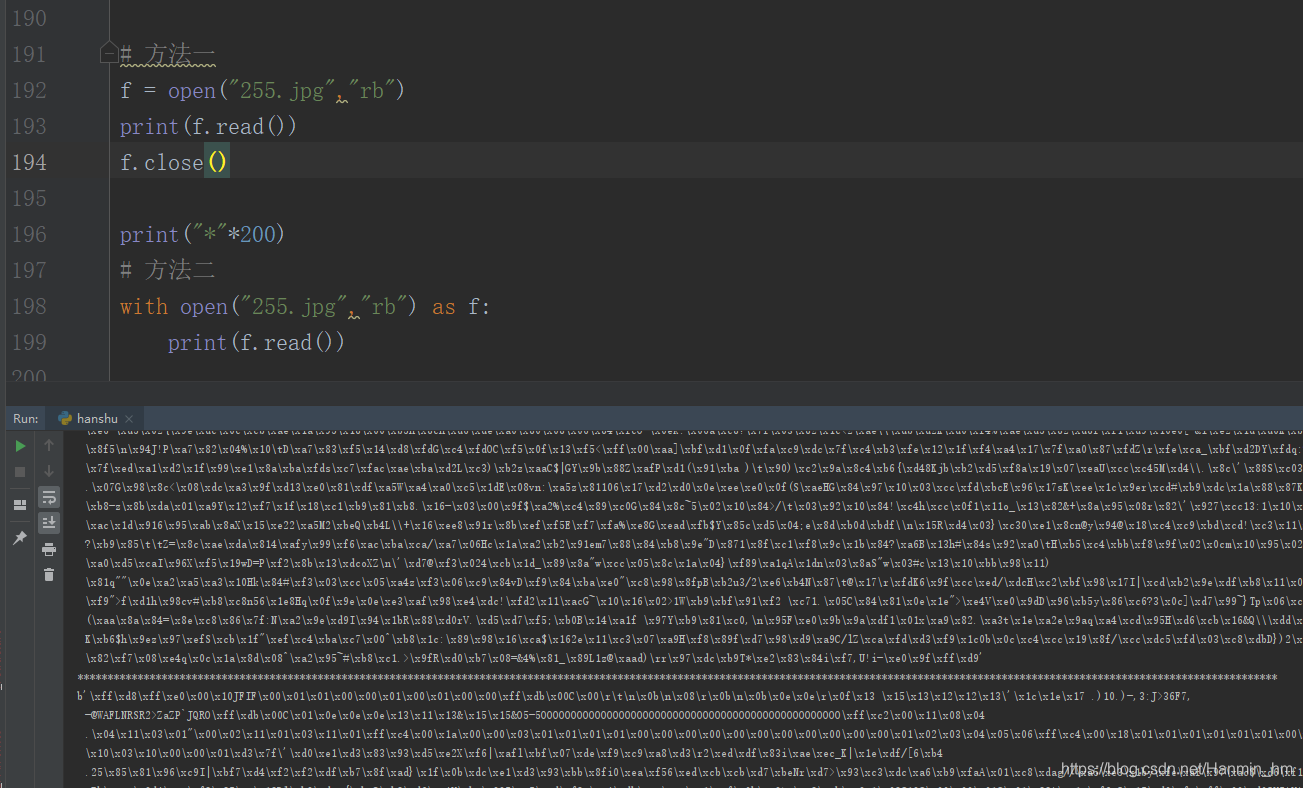1303x788 pixels.
Task: Rerun the hanshu script with green arrow
Action: (x=20, y=445)
